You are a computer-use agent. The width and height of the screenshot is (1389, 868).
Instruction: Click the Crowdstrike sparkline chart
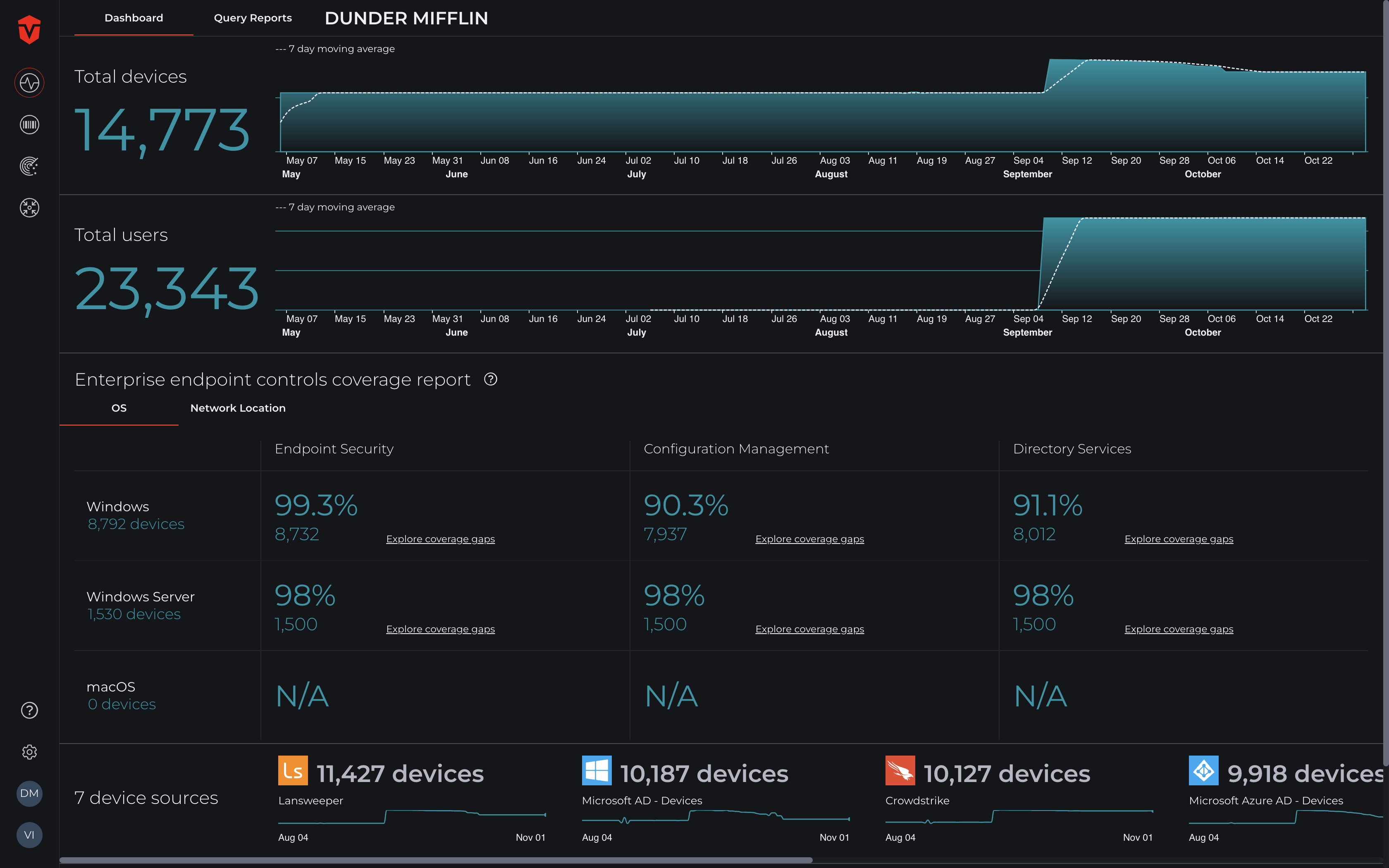coord(1019,816)
